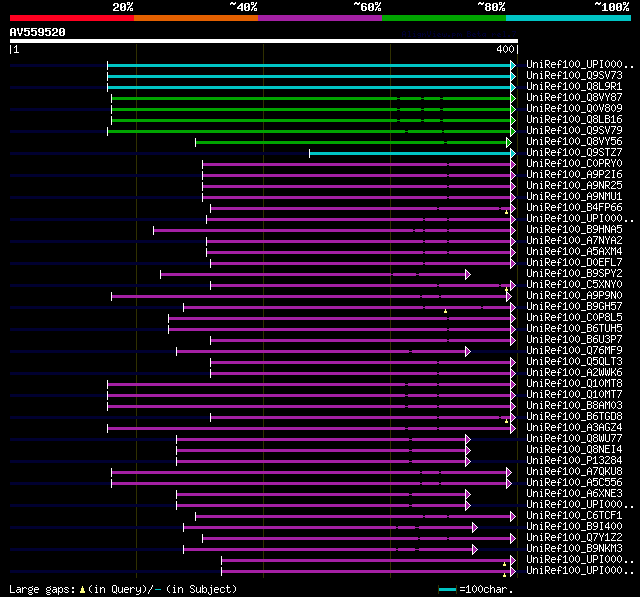This screenshot has height=597, width=640.
Task: Select the UniRef100_Q8VY87 label
Action: 574,98
